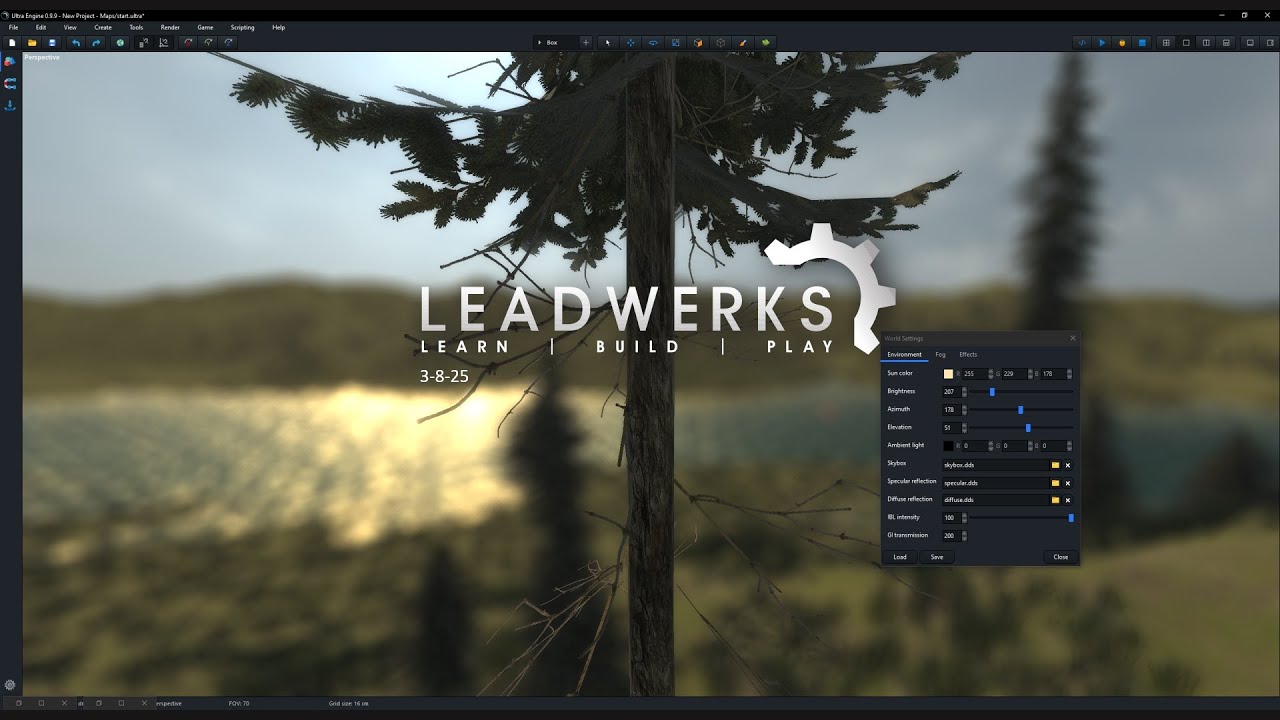Switch to the Effects tab

coord(968,354)
